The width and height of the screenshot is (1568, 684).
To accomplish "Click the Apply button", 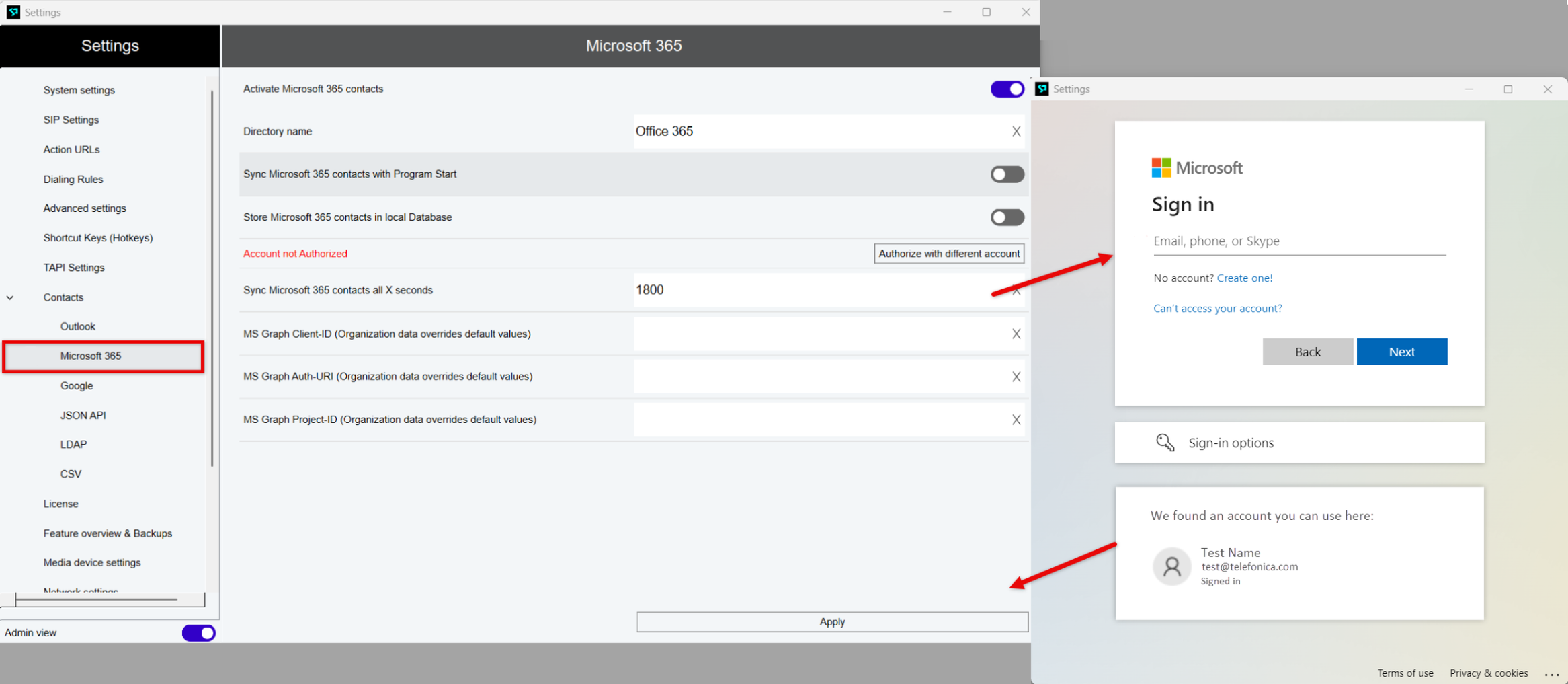I will point(832,622).
